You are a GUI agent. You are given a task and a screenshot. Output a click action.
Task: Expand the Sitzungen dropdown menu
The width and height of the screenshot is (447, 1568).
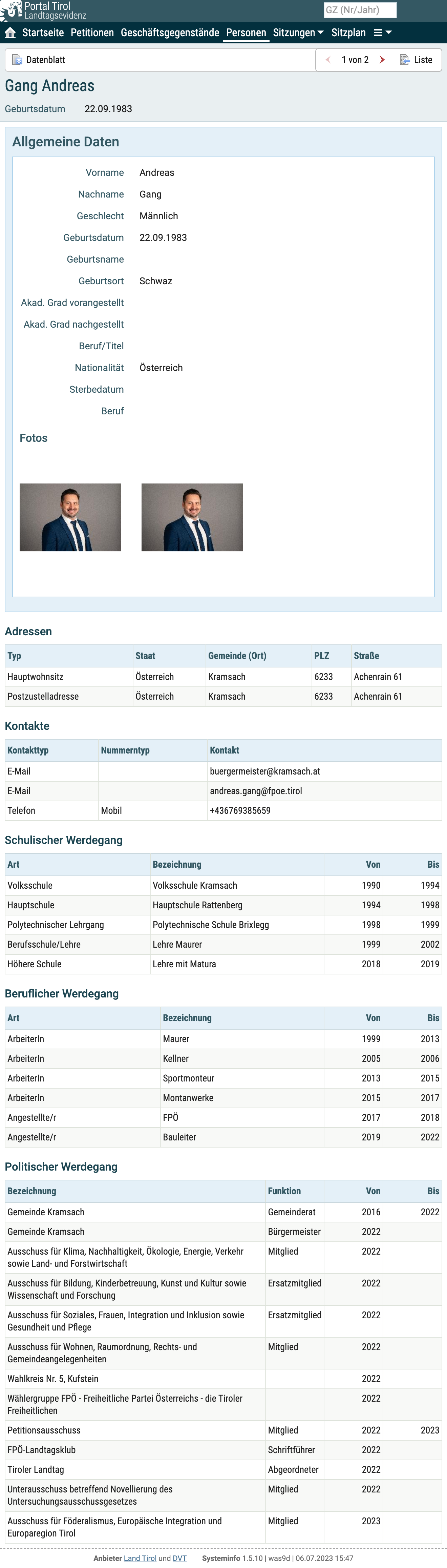(x=298, y=33)
